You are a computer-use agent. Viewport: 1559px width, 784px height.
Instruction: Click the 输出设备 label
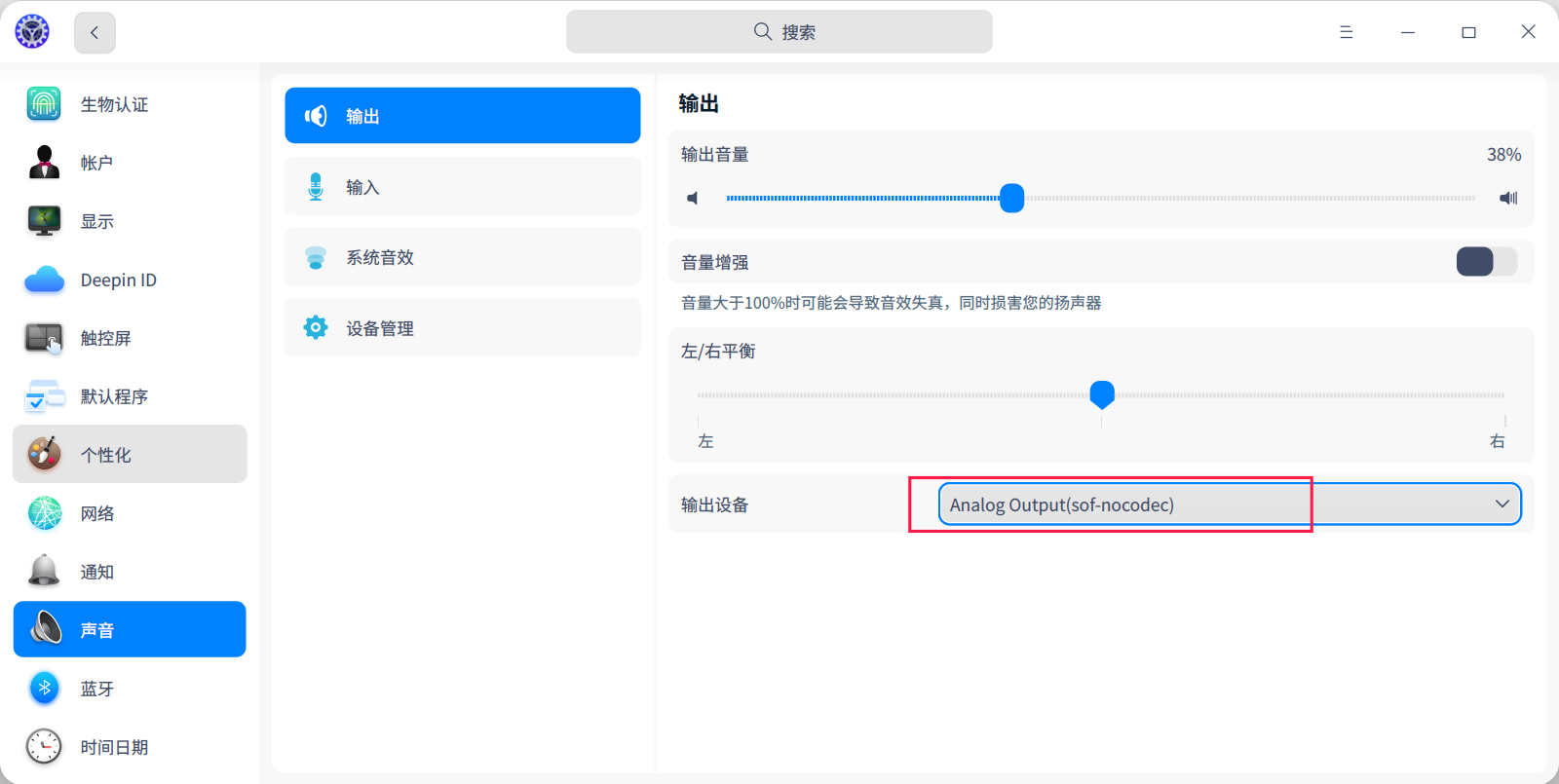pos(715,504)
